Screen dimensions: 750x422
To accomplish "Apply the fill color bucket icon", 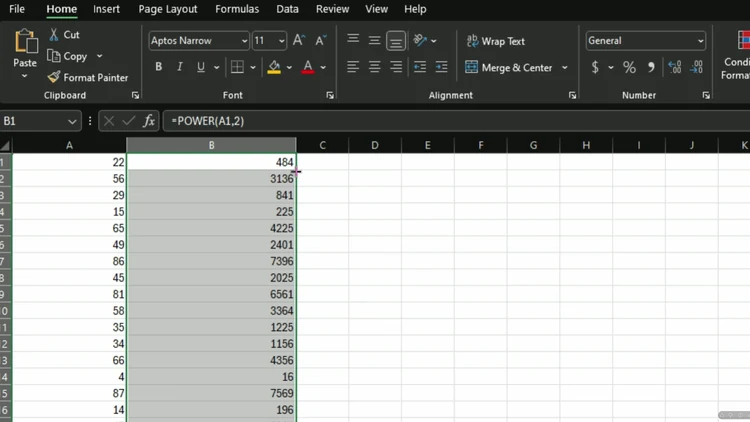I will 274,67.
